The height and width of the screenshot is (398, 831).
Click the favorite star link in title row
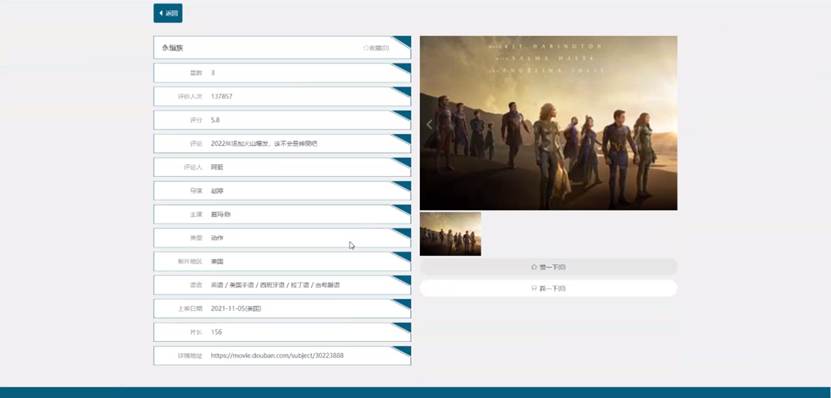[376, 48]
